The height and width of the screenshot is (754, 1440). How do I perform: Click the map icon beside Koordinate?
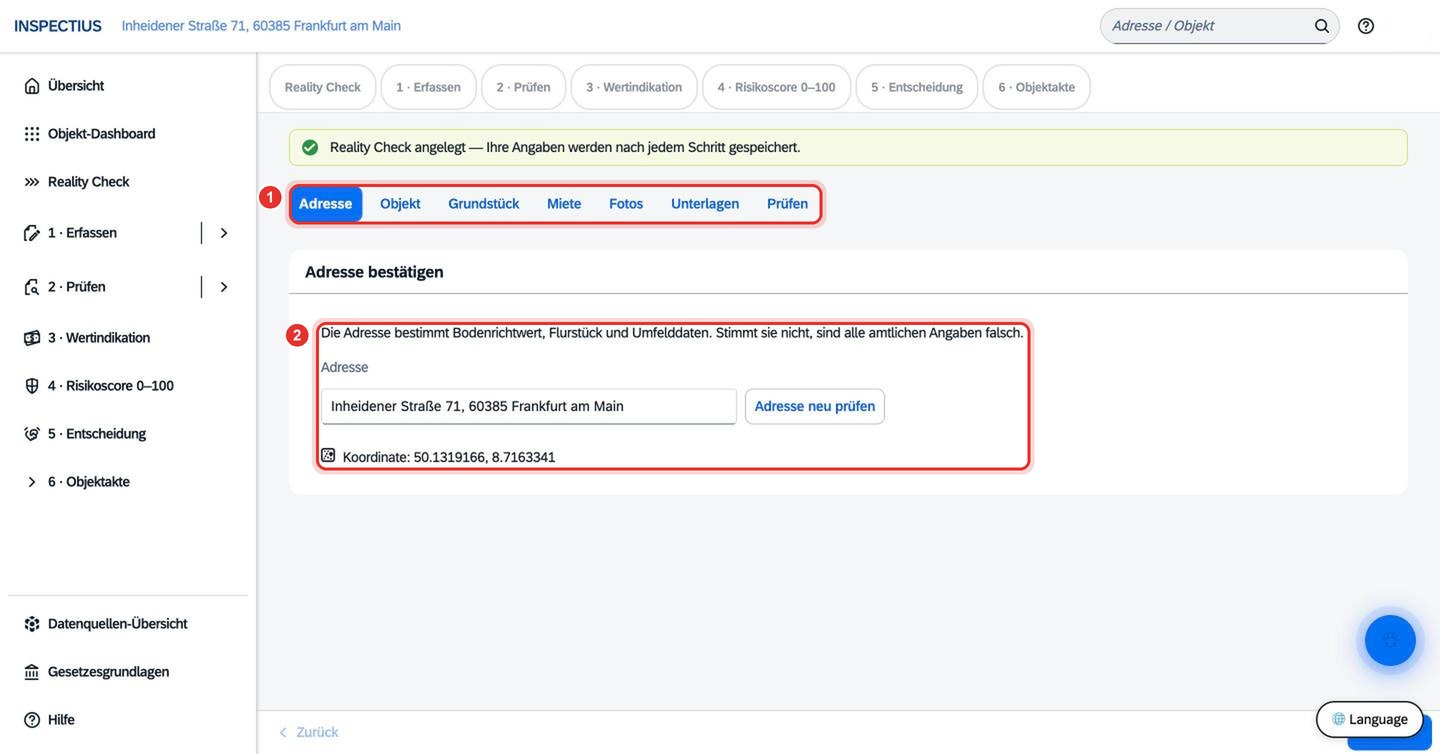click(x=328, y=456)
